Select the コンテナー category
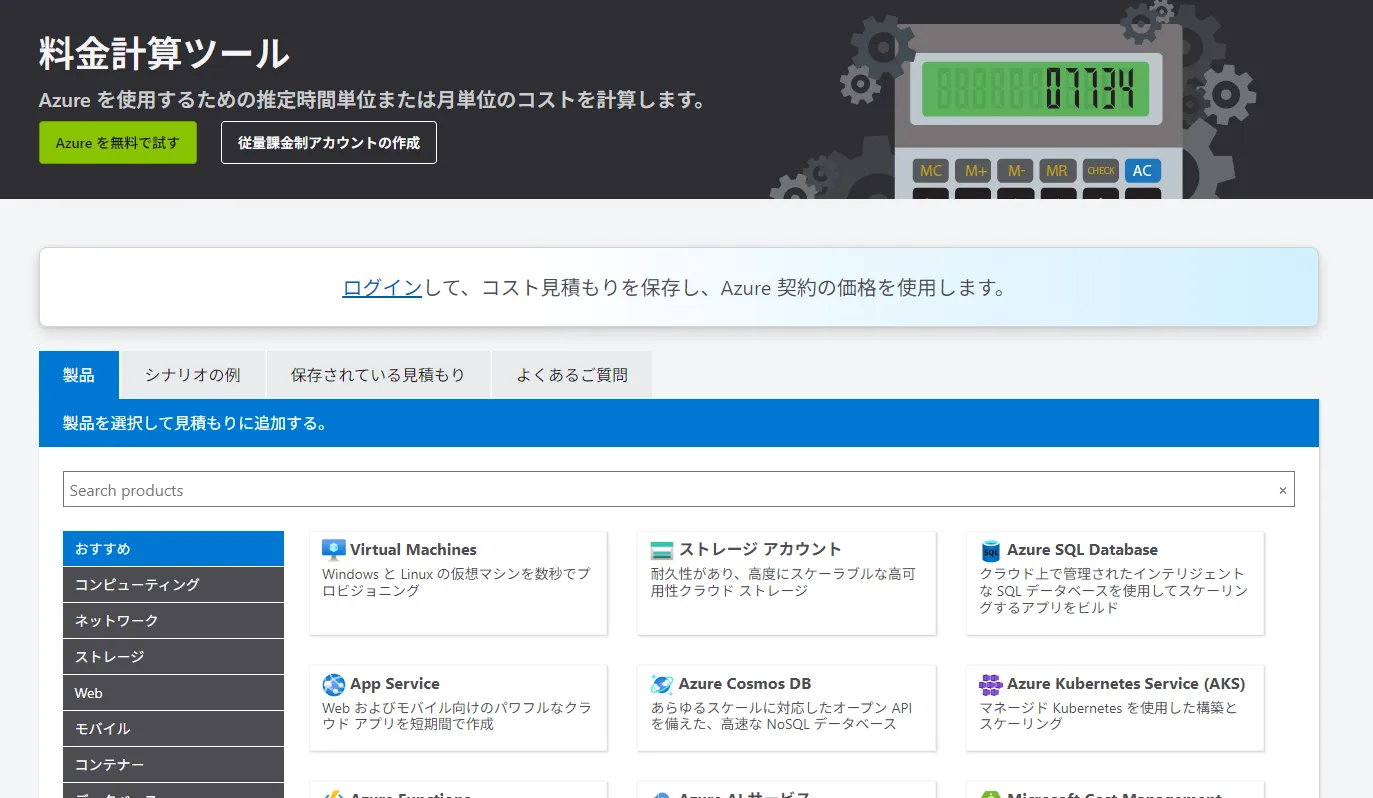The height and width of the screenshot is (798, 1373). pyautogui.click(x=173, y=764)
